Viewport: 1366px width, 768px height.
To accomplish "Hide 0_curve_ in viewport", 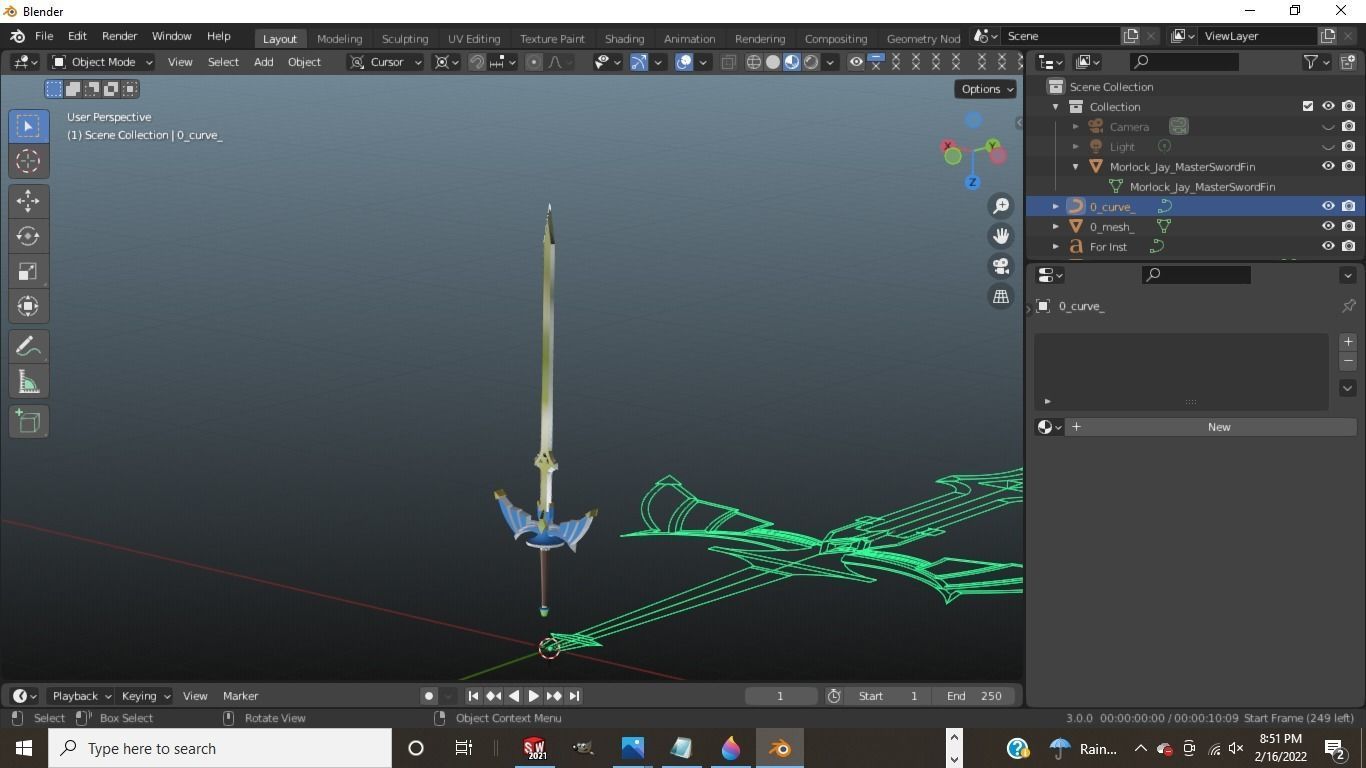I will (x=1328, y=206).
